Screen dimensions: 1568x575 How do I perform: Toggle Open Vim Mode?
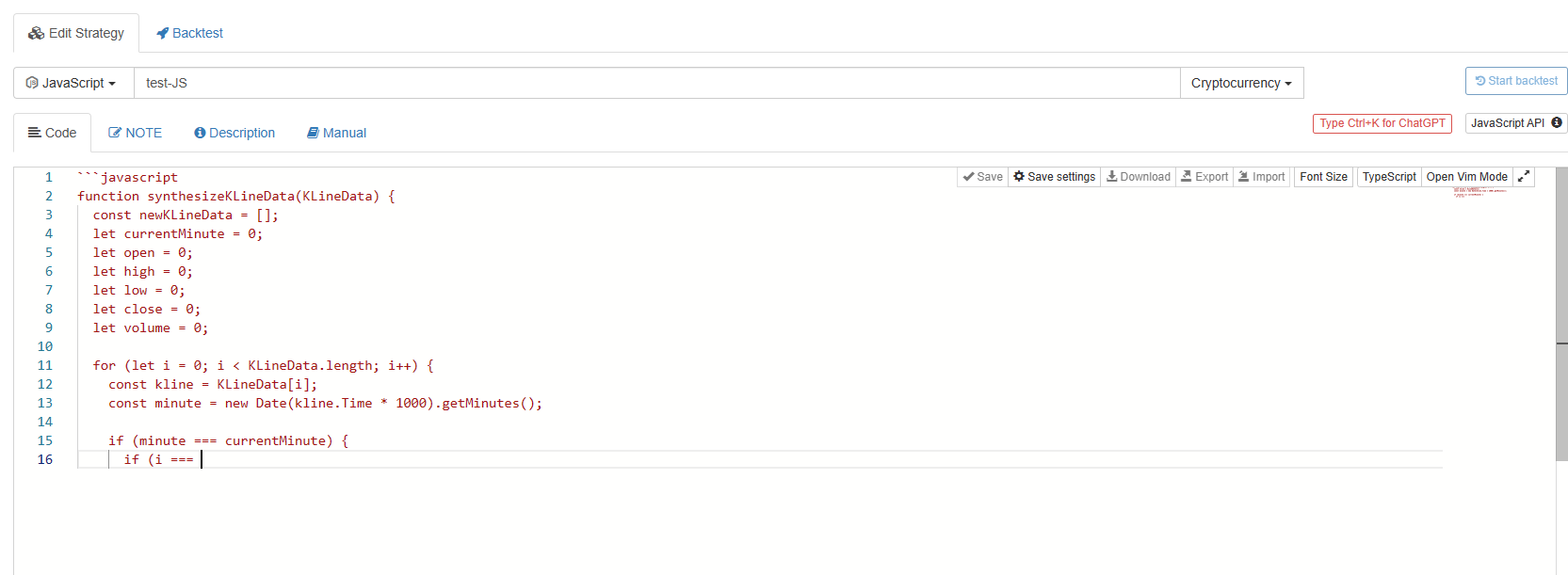[x=1466, y=177]
